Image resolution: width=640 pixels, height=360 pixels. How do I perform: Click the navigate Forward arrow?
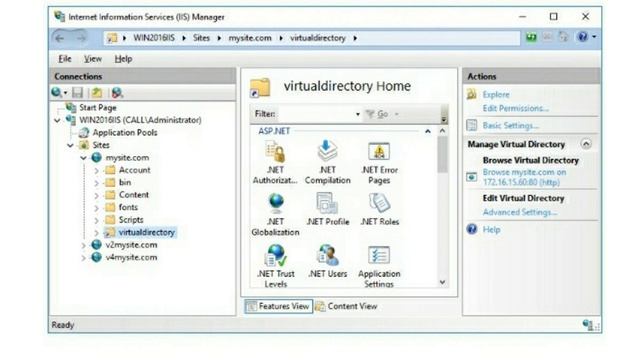click(x=81, y=38)
